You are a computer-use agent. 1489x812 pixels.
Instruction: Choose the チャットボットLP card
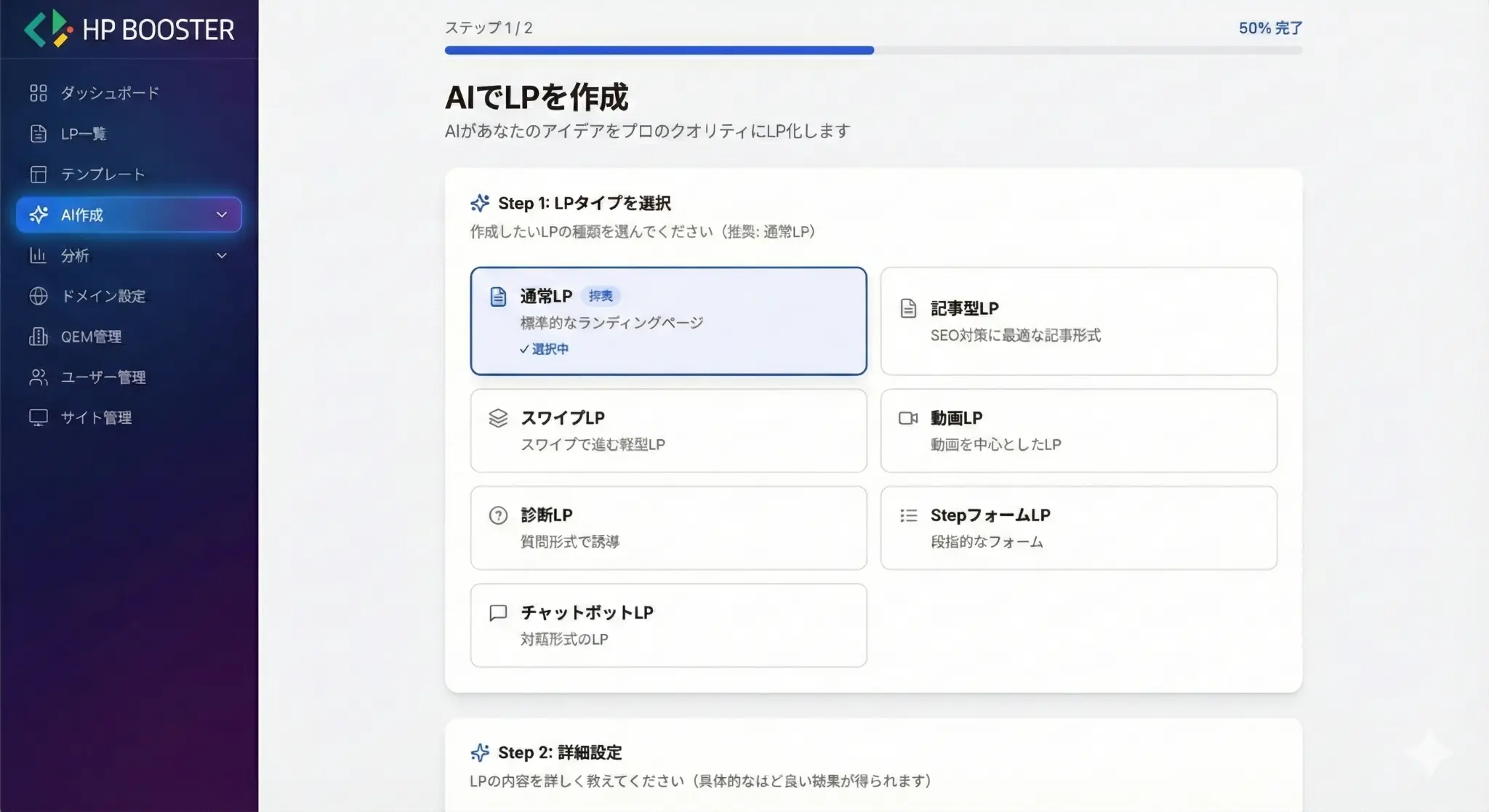tap(668, 625)
